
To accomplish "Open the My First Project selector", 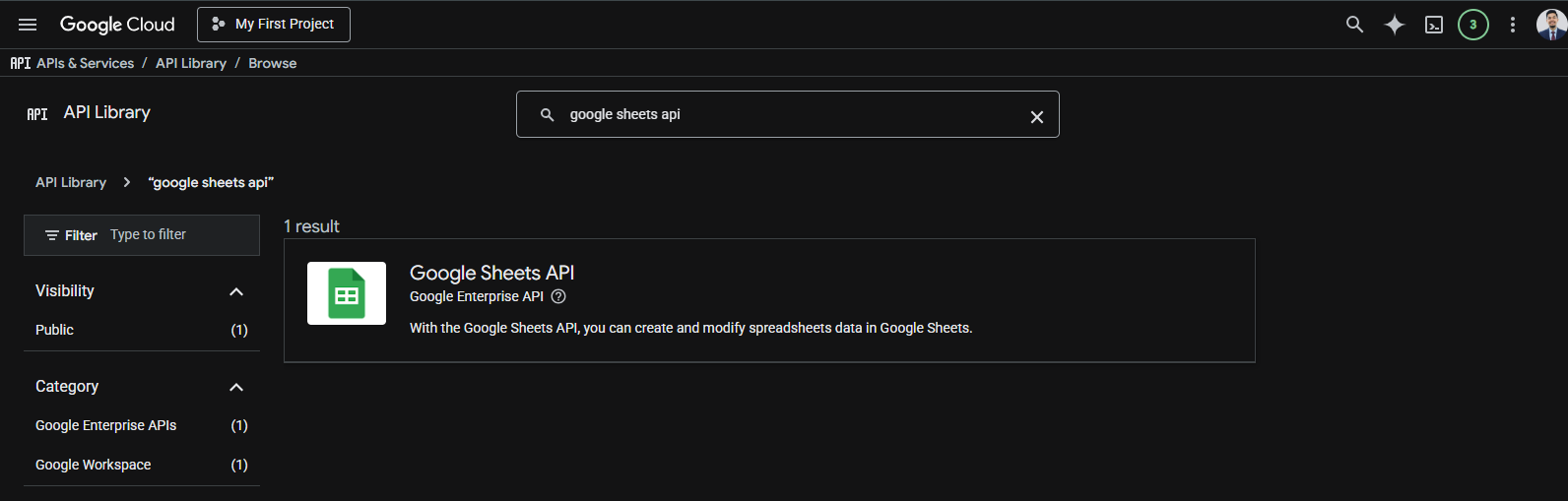I will click(274, 25).
